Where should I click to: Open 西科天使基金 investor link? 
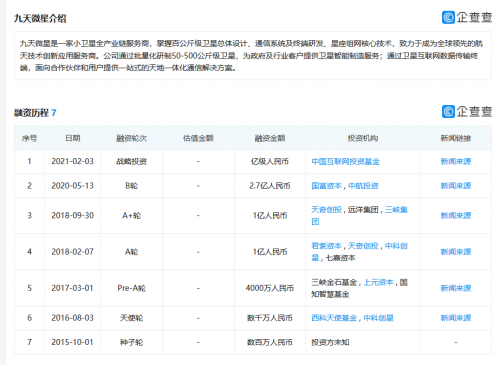334,318
